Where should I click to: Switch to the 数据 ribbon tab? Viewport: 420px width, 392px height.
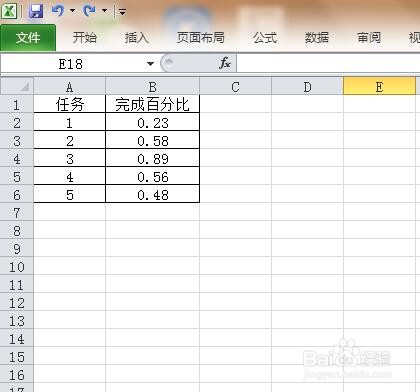(317, 37)
